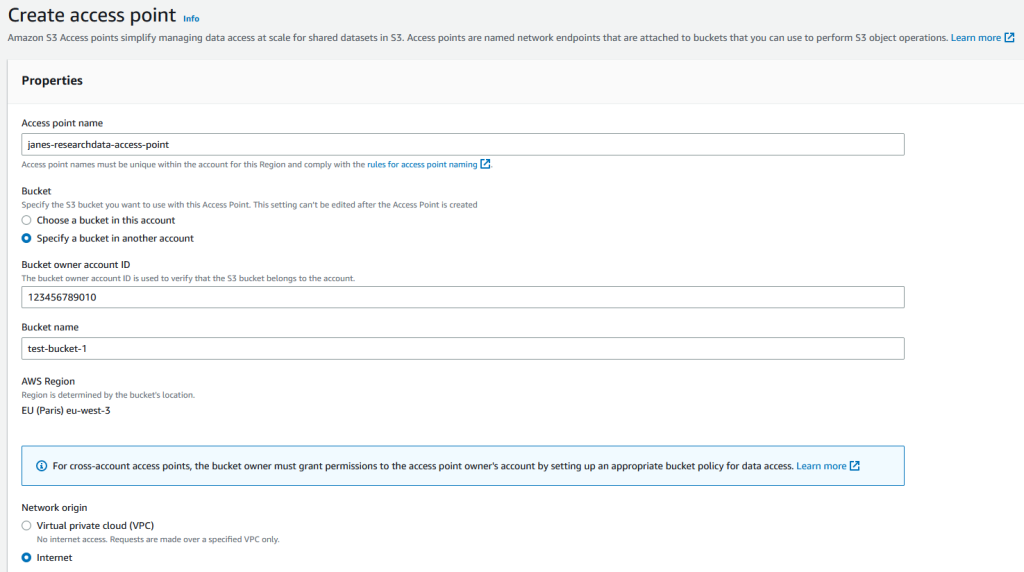Select the Internet network origin option
Screen dimensions: 1024x572
[x=26, y=558]
